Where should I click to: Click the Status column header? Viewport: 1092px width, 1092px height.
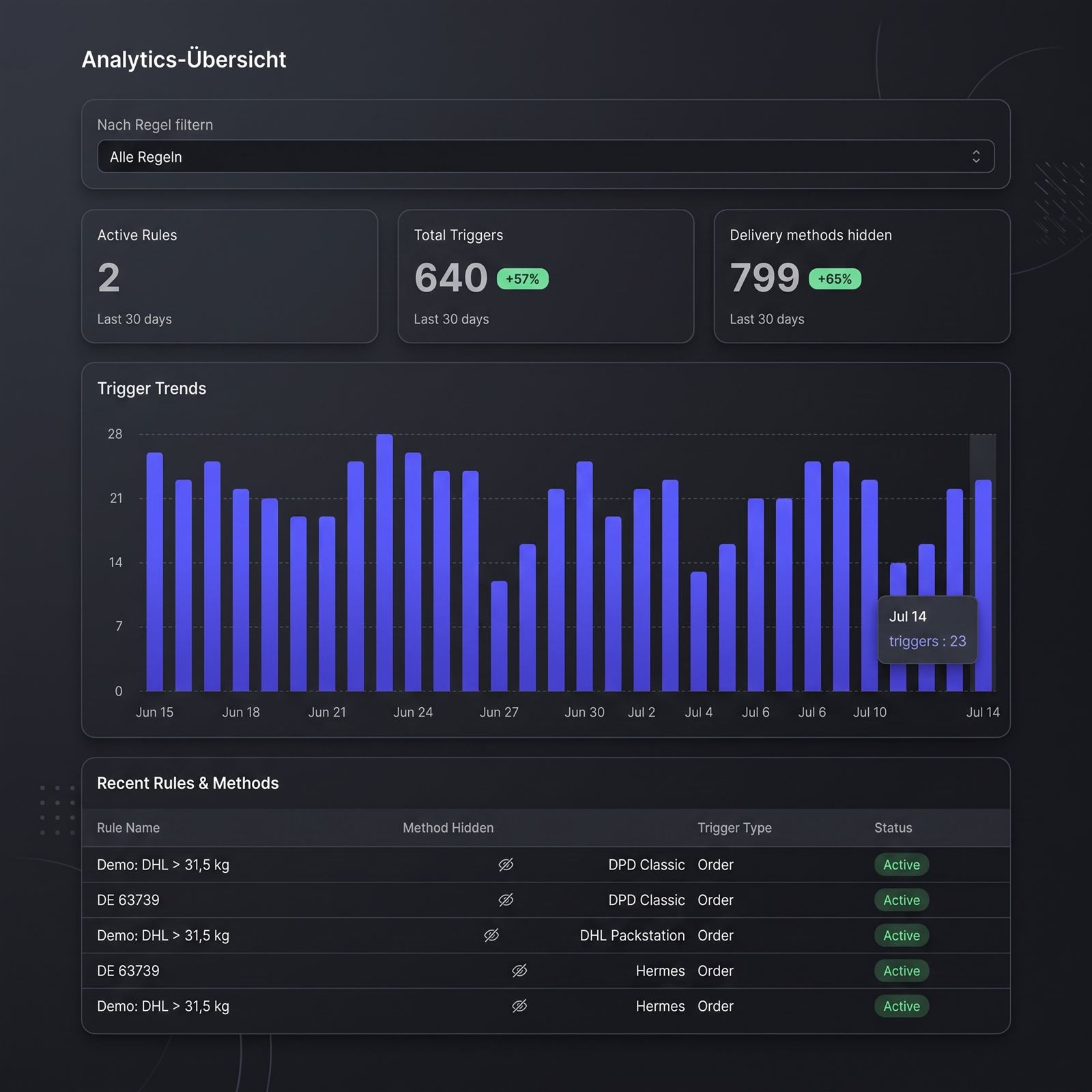click(893, 828)
